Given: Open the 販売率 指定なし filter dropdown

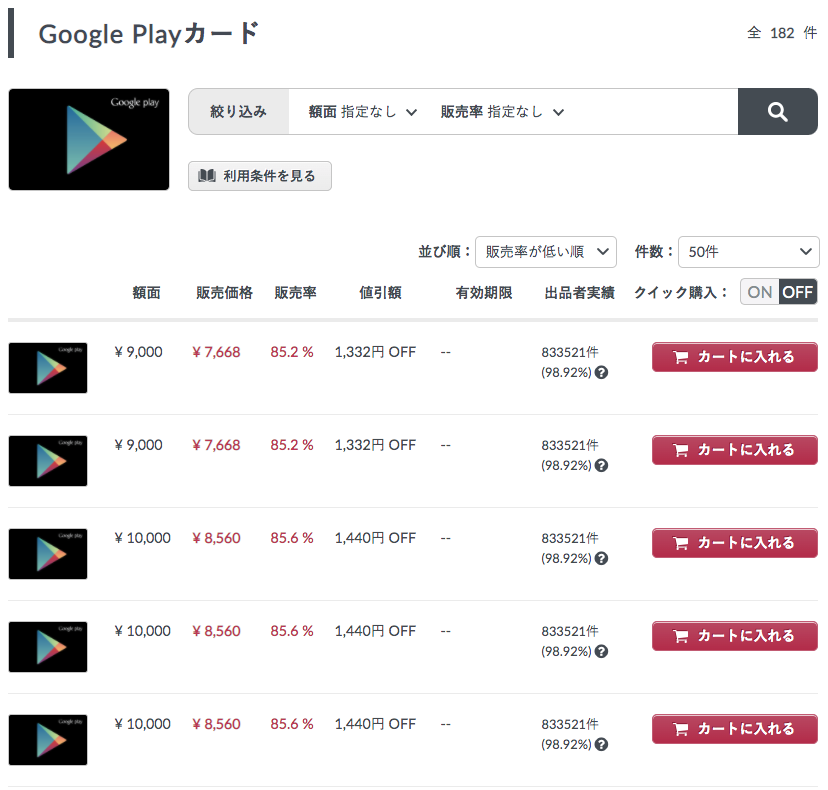Looking at the screenshot, I should point(502,112).
